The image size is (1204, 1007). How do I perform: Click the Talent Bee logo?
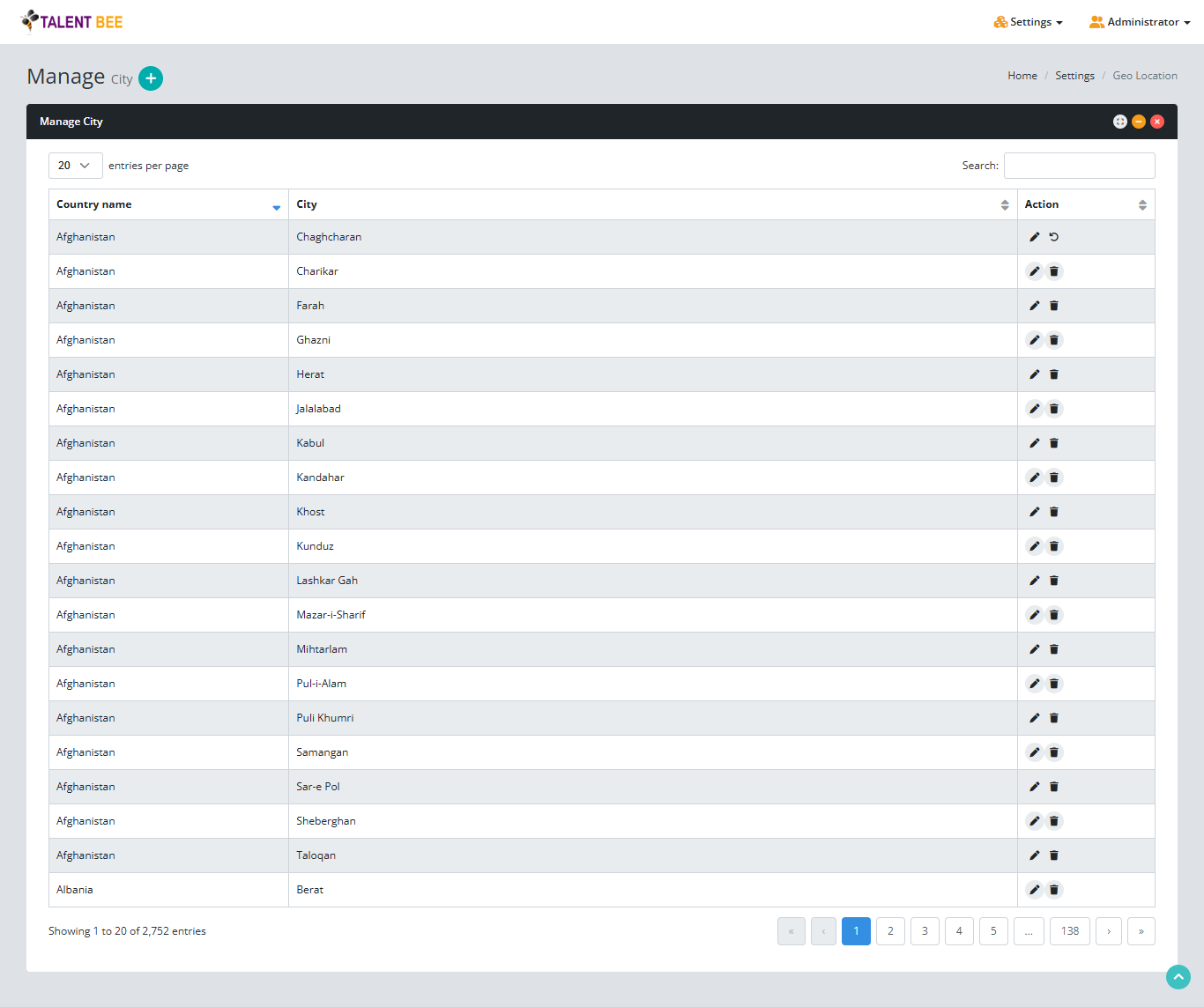coord(71,21)
